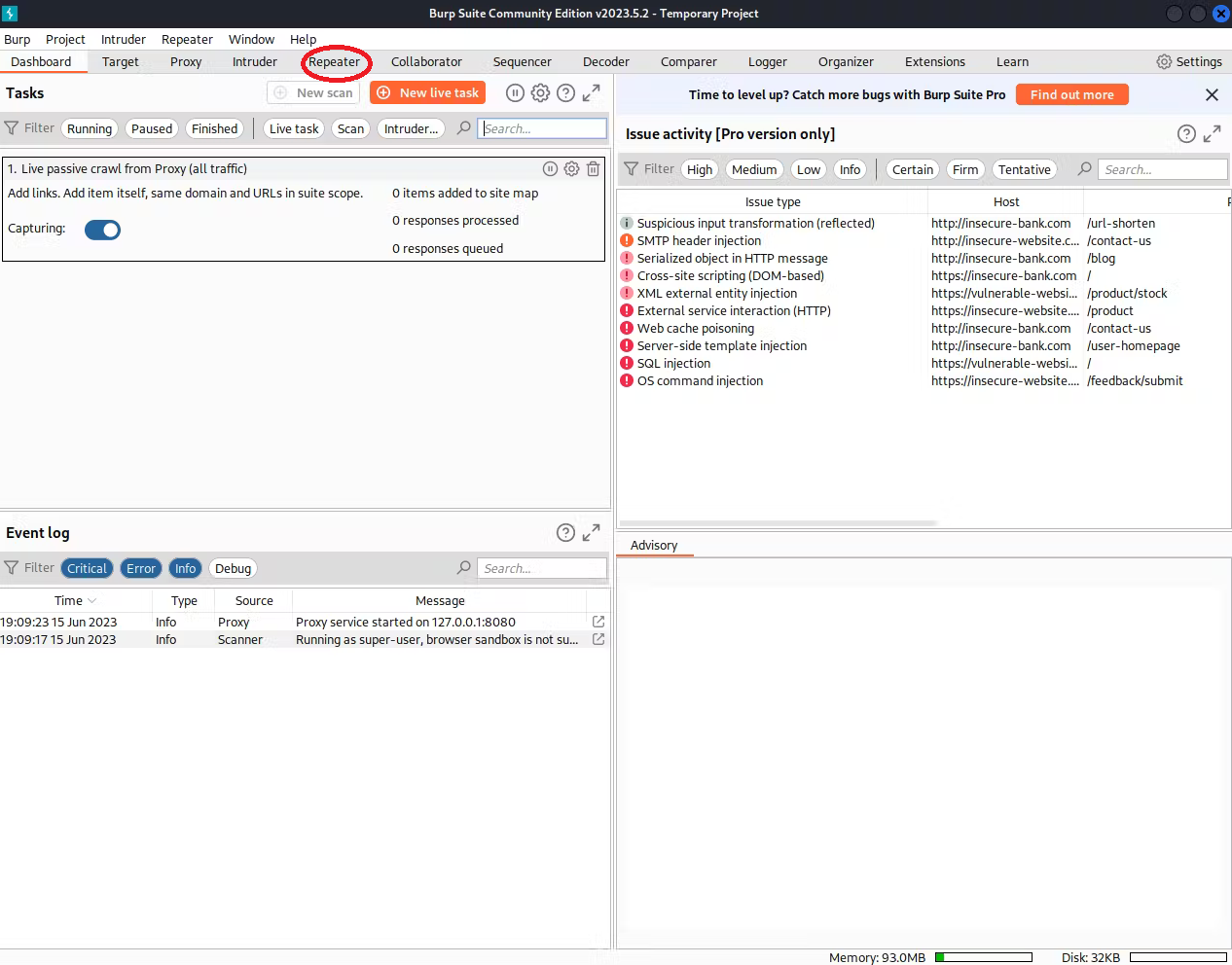Screen dimensions: 1232x965
Task: Toggle the Tentative confidence filter
Action: [x=1025, y=169]
